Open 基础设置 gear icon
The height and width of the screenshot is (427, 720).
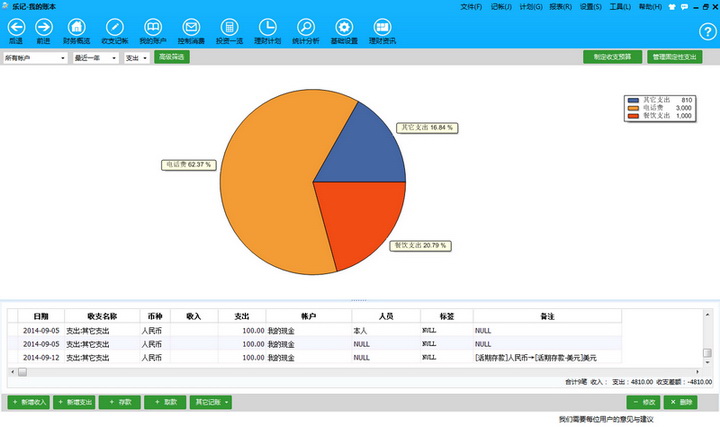coord(344,28)
